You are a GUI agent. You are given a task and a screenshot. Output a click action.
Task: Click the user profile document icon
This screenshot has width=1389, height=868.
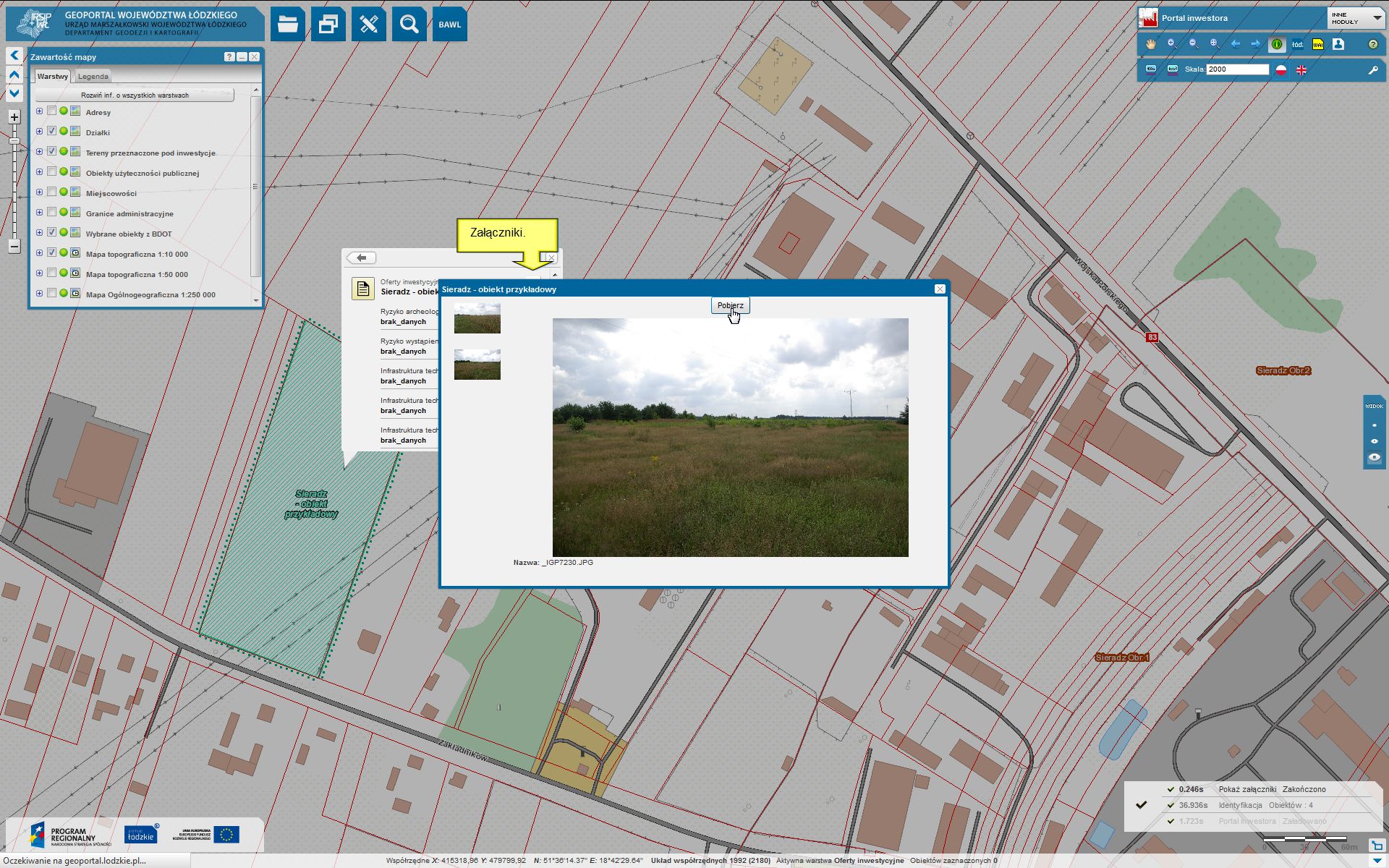(x=1338, y=44)
